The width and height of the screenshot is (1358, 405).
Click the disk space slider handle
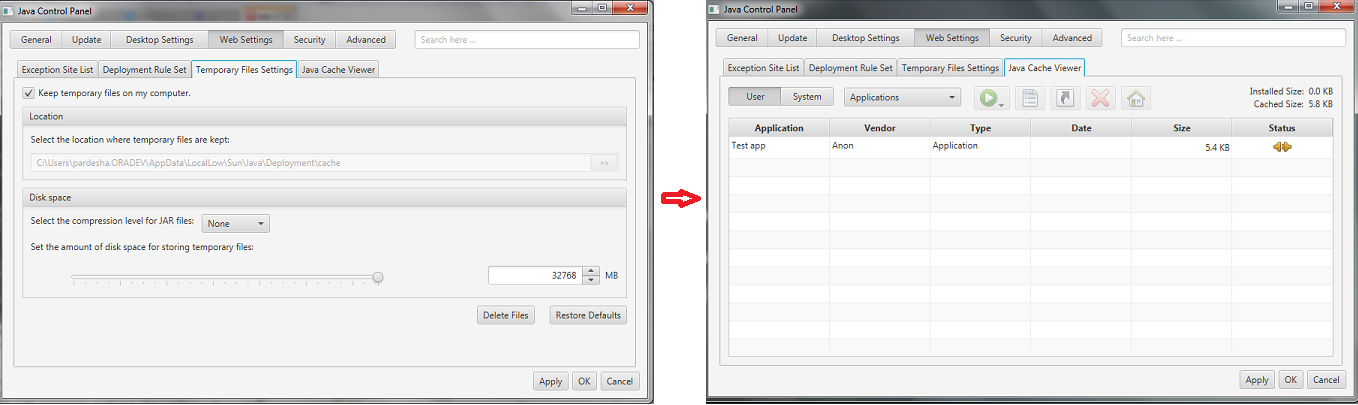pos(378,277)
